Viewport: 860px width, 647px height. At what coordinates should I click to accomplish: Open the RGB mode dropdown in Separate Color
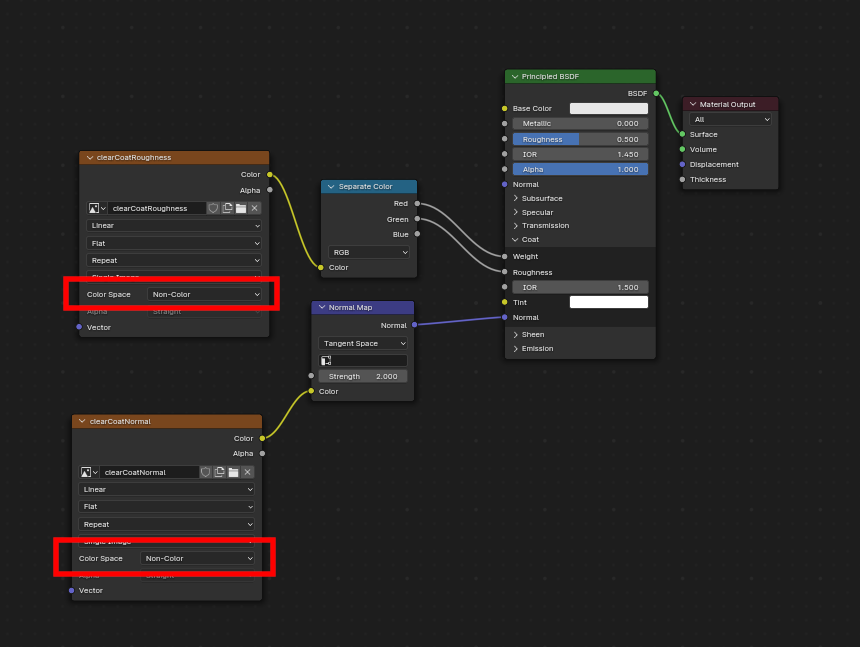[368, 253]
